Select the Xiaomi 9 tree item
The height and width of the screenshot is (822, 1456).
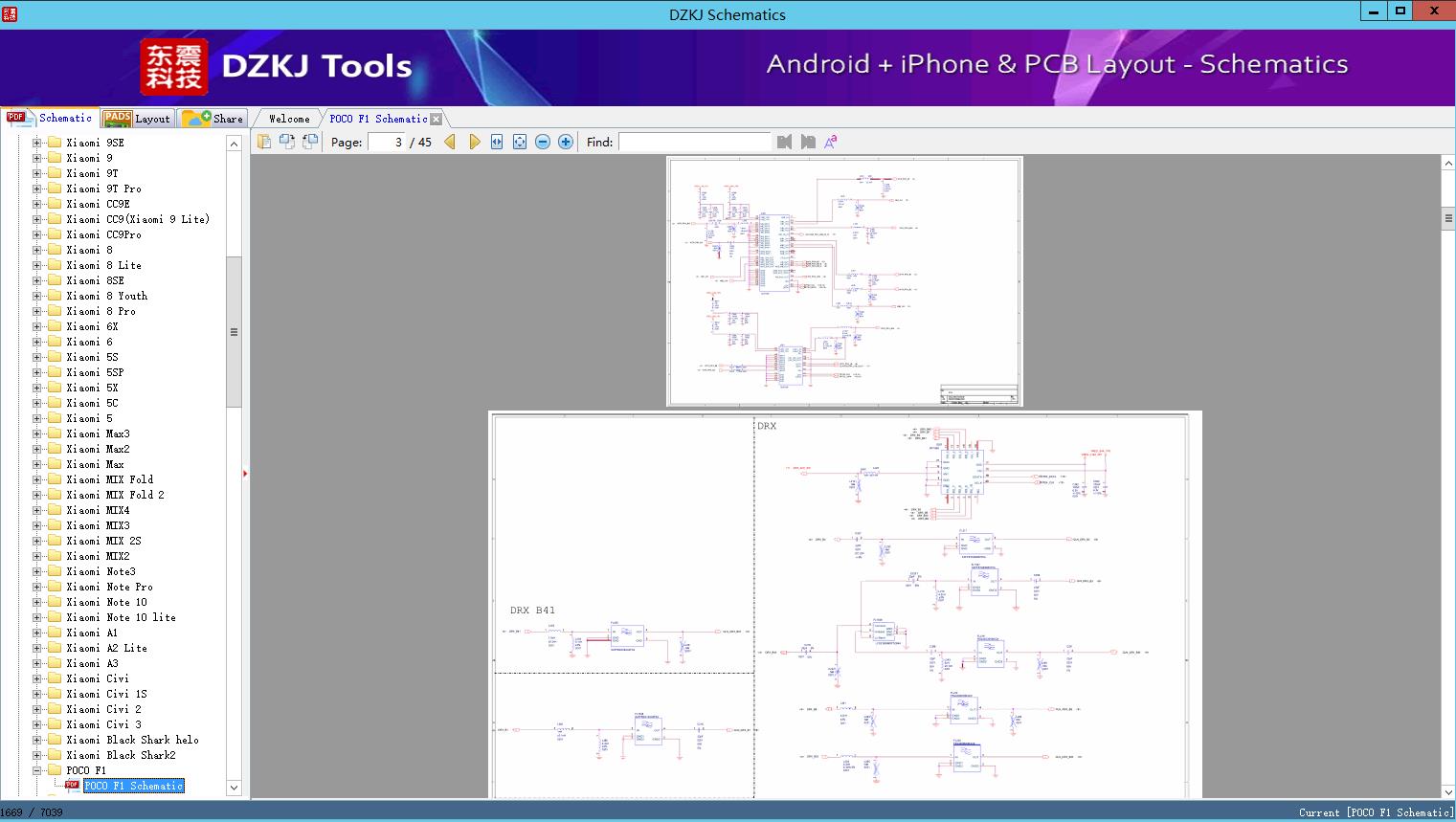click(89, 158)
